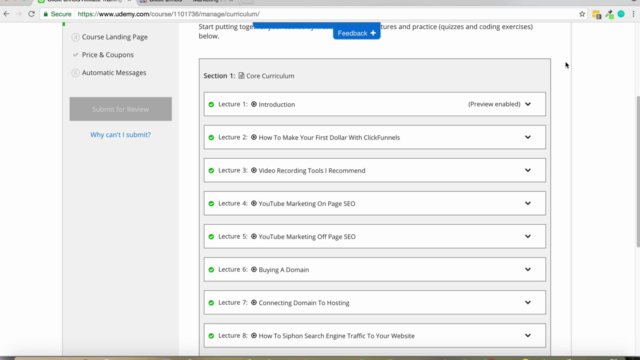Click the Submit for Review button
640x360 pixels.
tap(120, 109)
